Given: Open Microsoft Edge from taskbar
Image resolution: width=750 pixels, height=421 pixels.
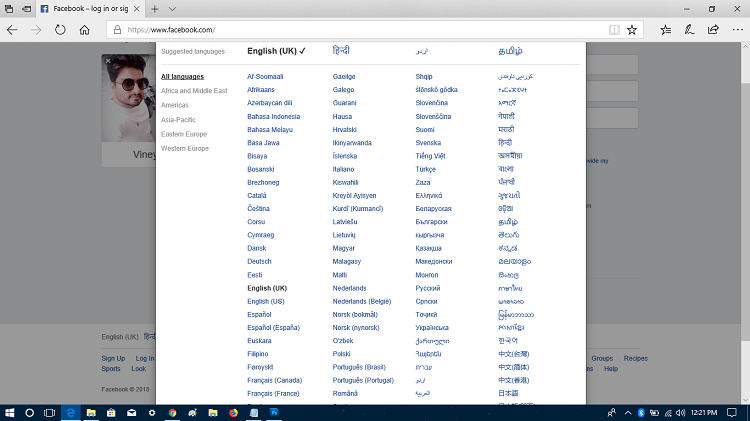Looking at the screenshot, I should point(71,412).
